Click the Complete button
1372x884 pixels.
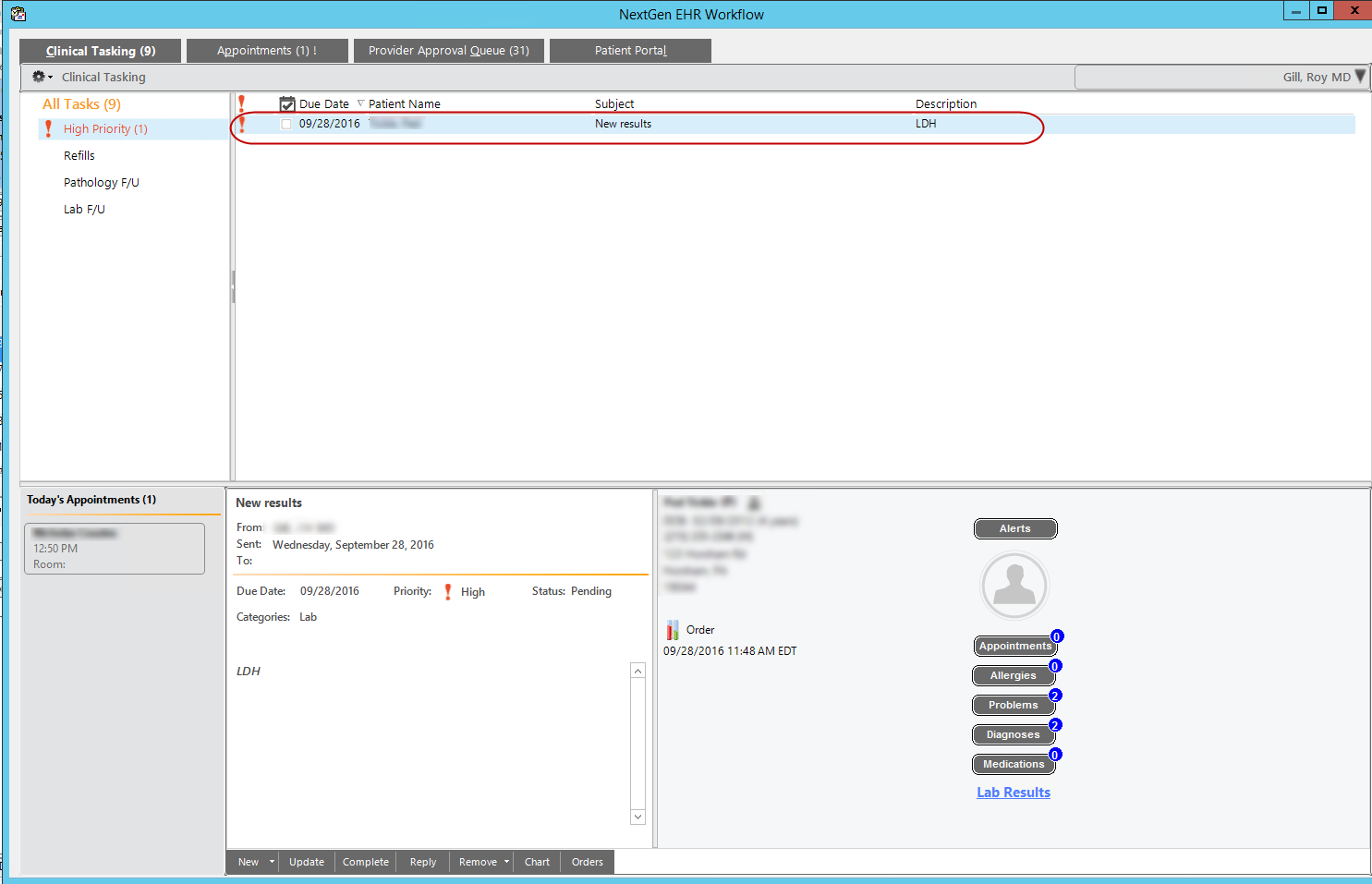(366, 862)
